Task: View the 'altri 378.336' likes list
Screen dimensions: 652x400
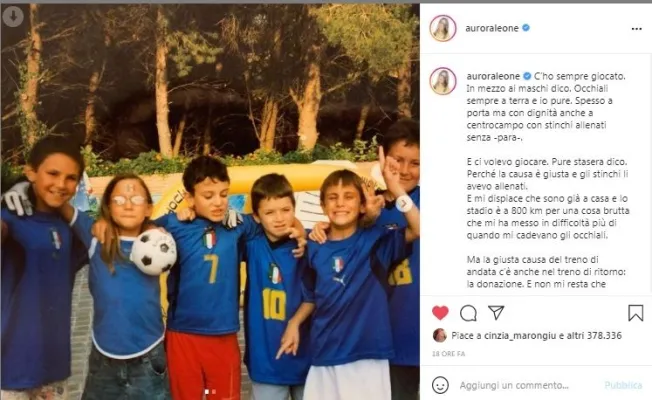Action: (x=593, y=336)
